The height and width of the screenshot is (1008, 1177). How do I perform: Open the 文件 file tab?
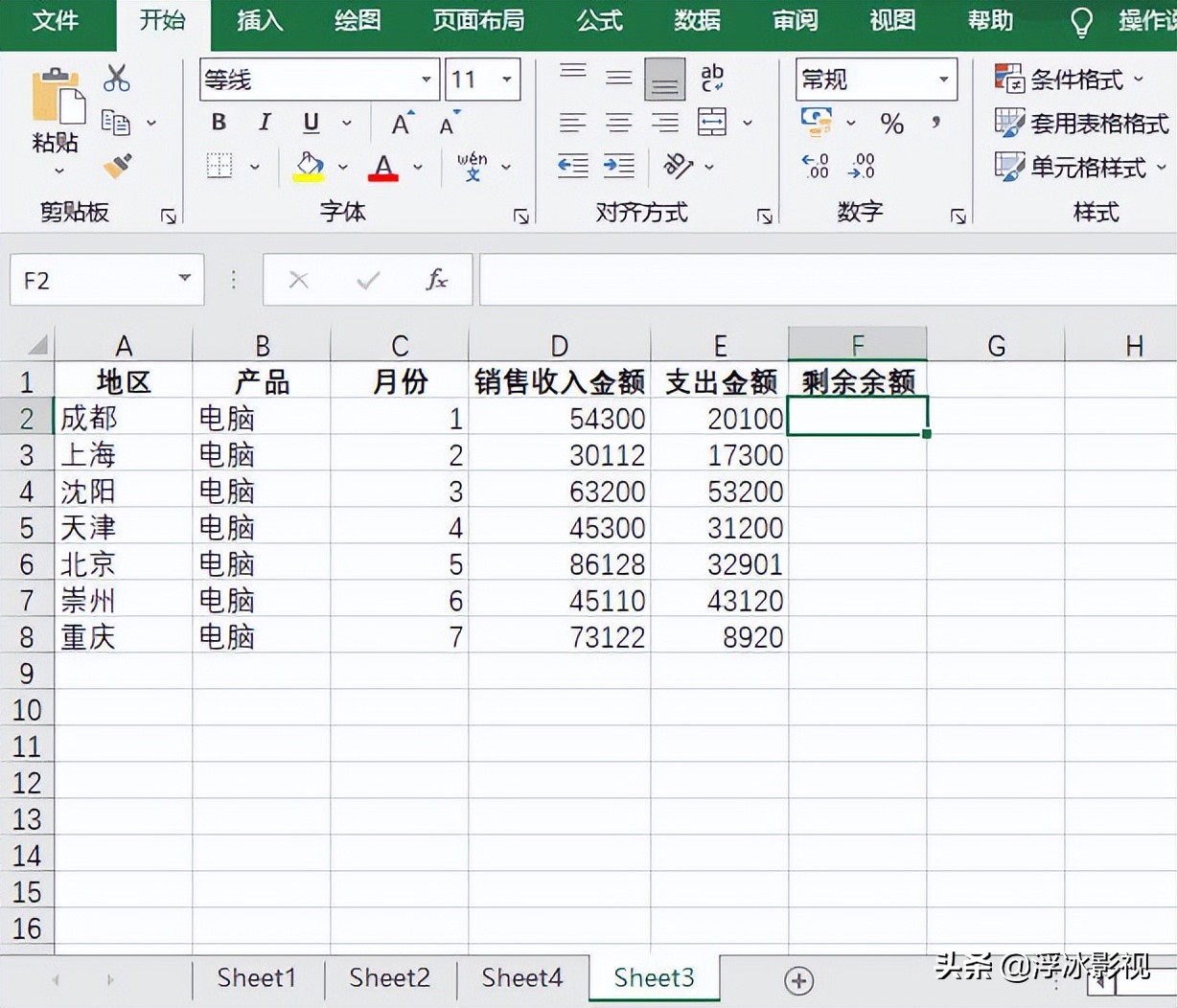tap(56, 20)
